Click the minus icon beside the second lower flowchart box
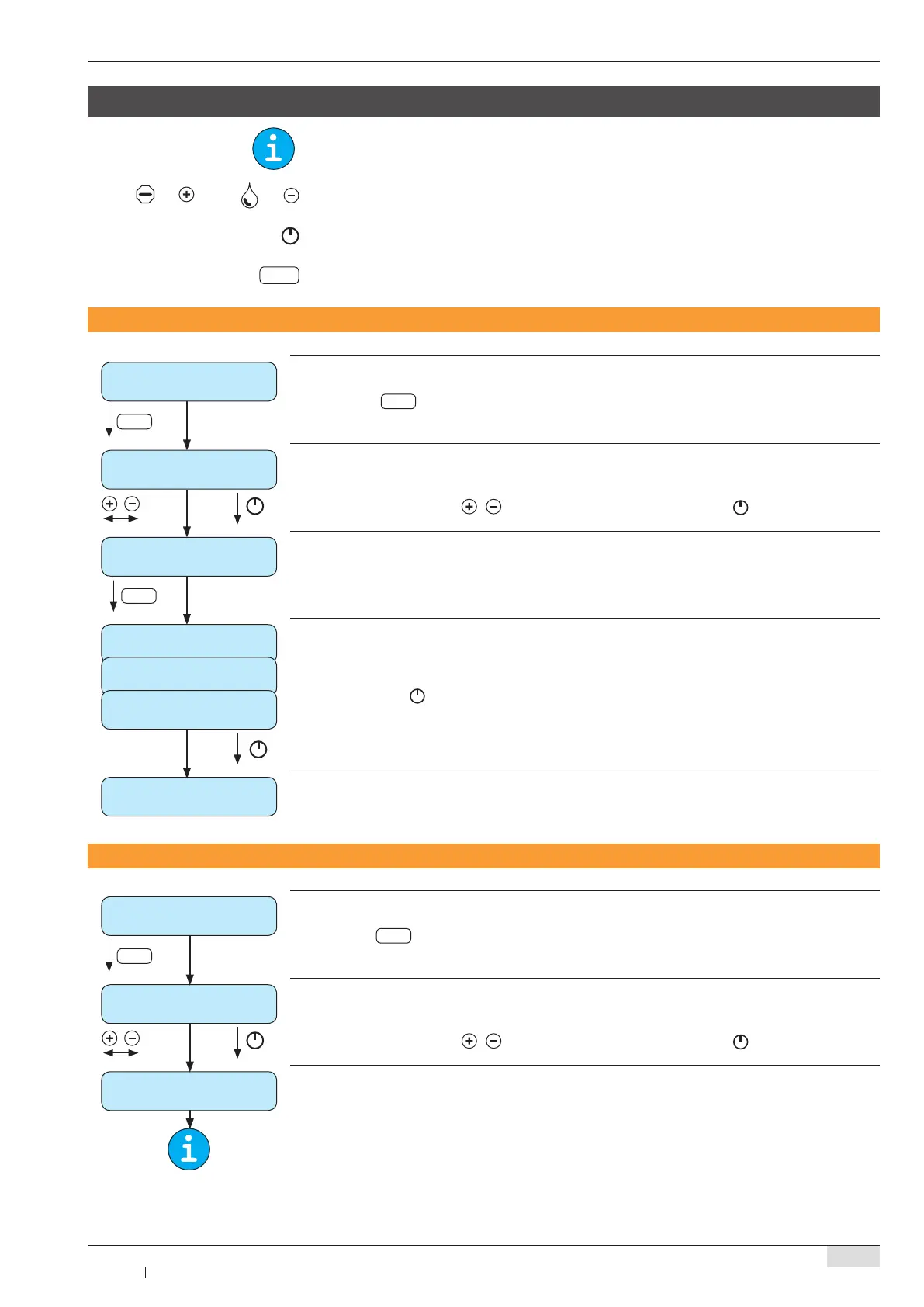 tap(132, 1038)
